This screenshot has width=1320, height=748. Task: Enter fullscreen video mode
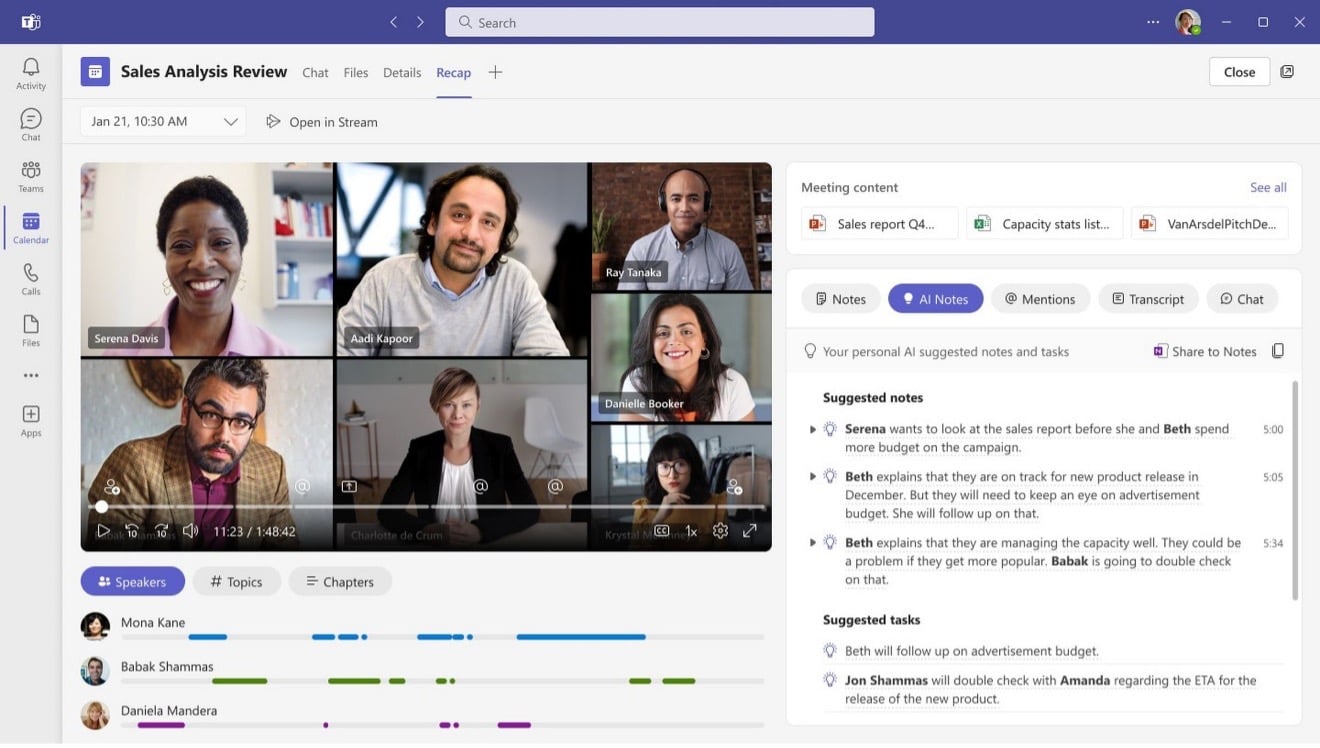[x=750, y=531]
